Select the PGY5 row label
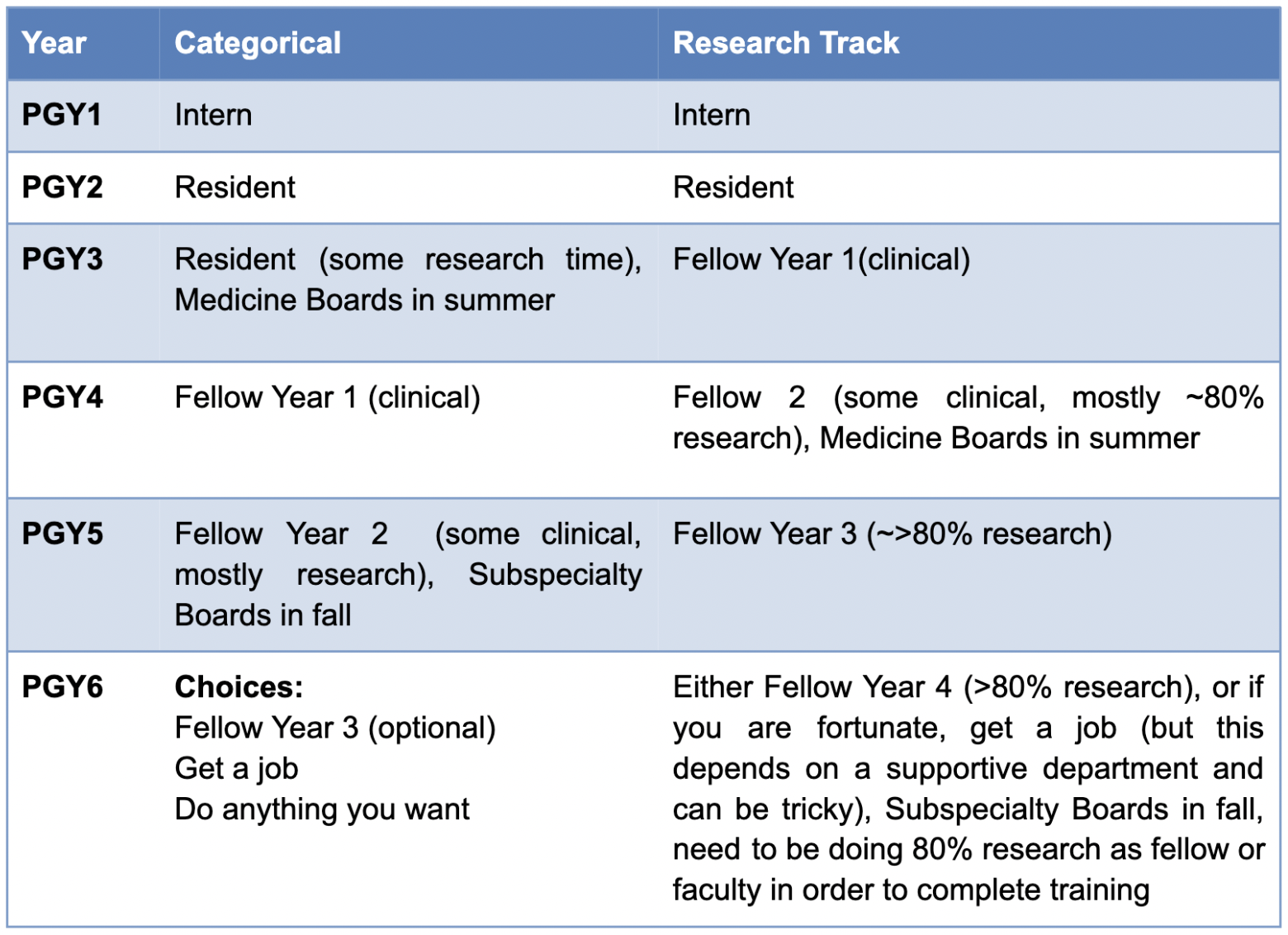 click(63, 534)
